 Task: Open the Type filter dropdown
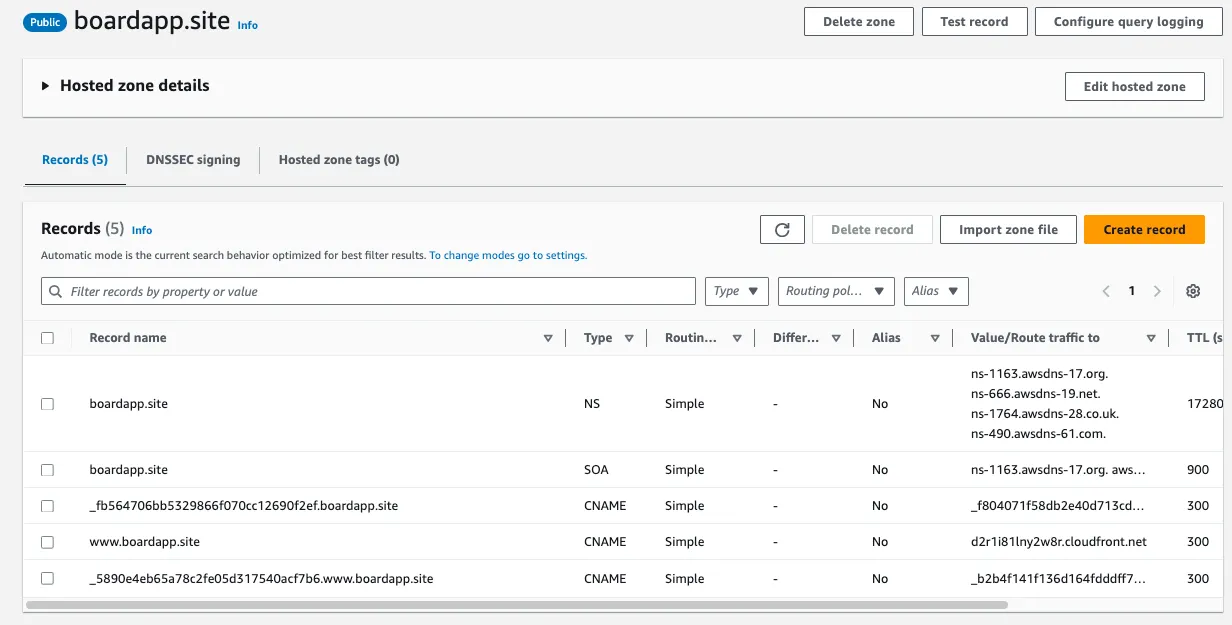(736, 291)
